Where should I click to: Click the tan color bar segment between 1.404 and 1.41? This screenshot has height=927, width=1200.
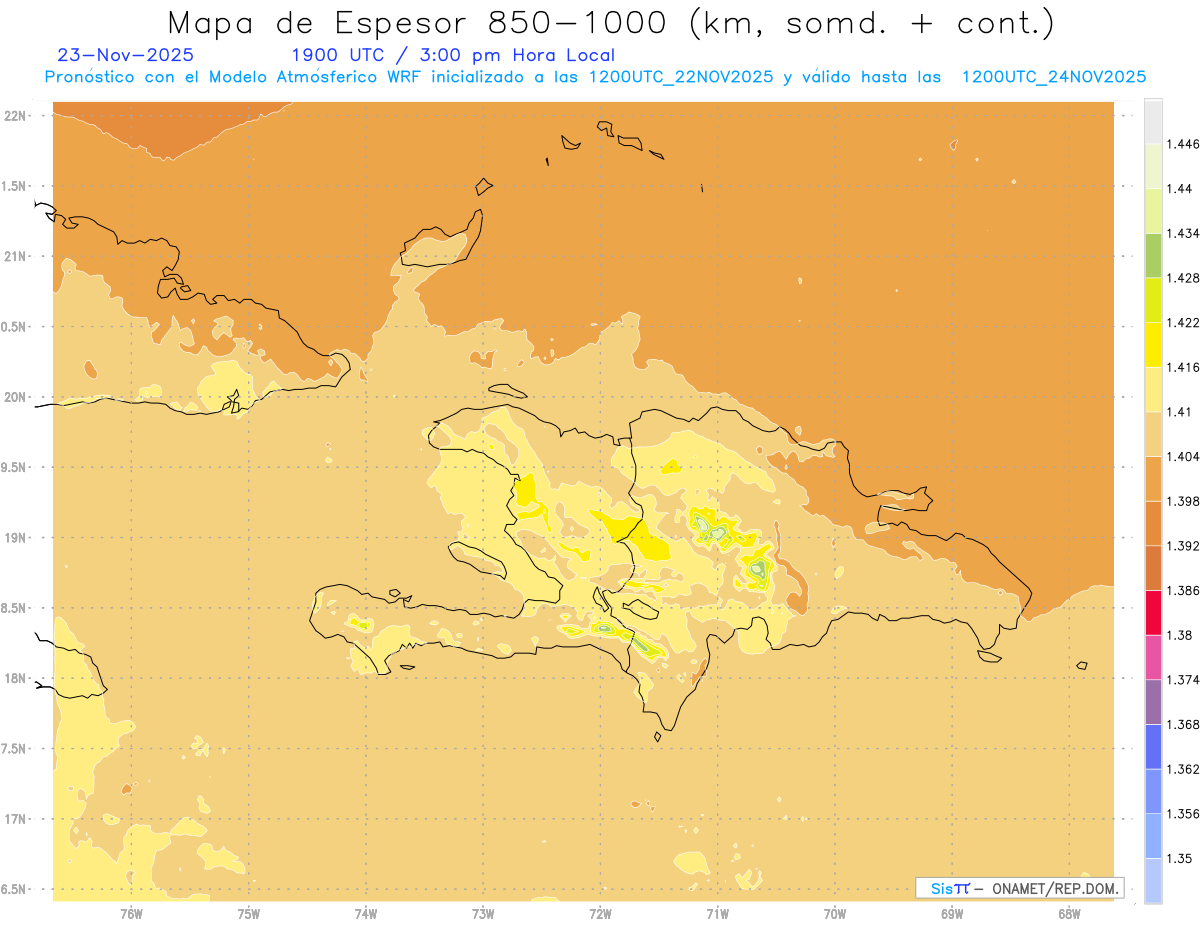(1153, 434)
